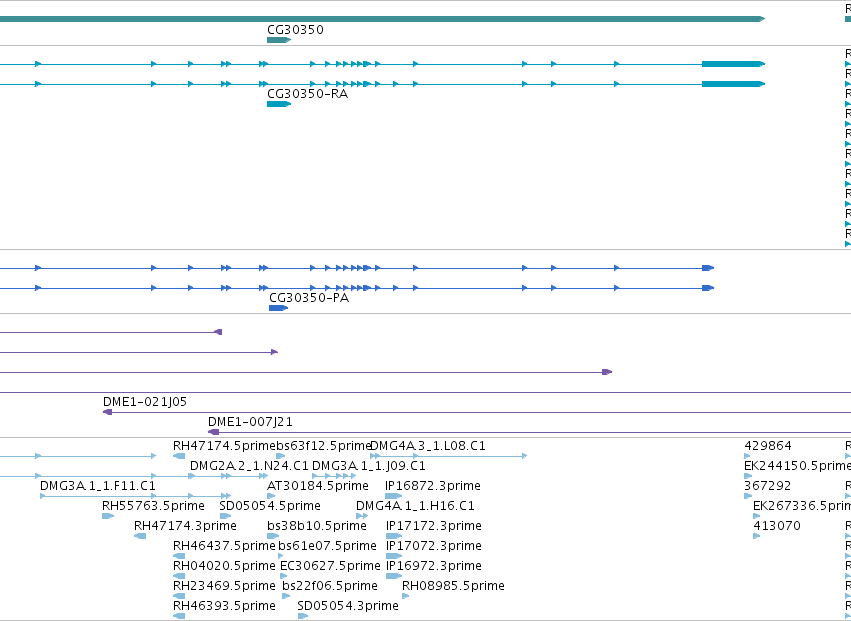Click the 429864 feature label
Viewport: 851px width, 621px height.
(768, 446)
